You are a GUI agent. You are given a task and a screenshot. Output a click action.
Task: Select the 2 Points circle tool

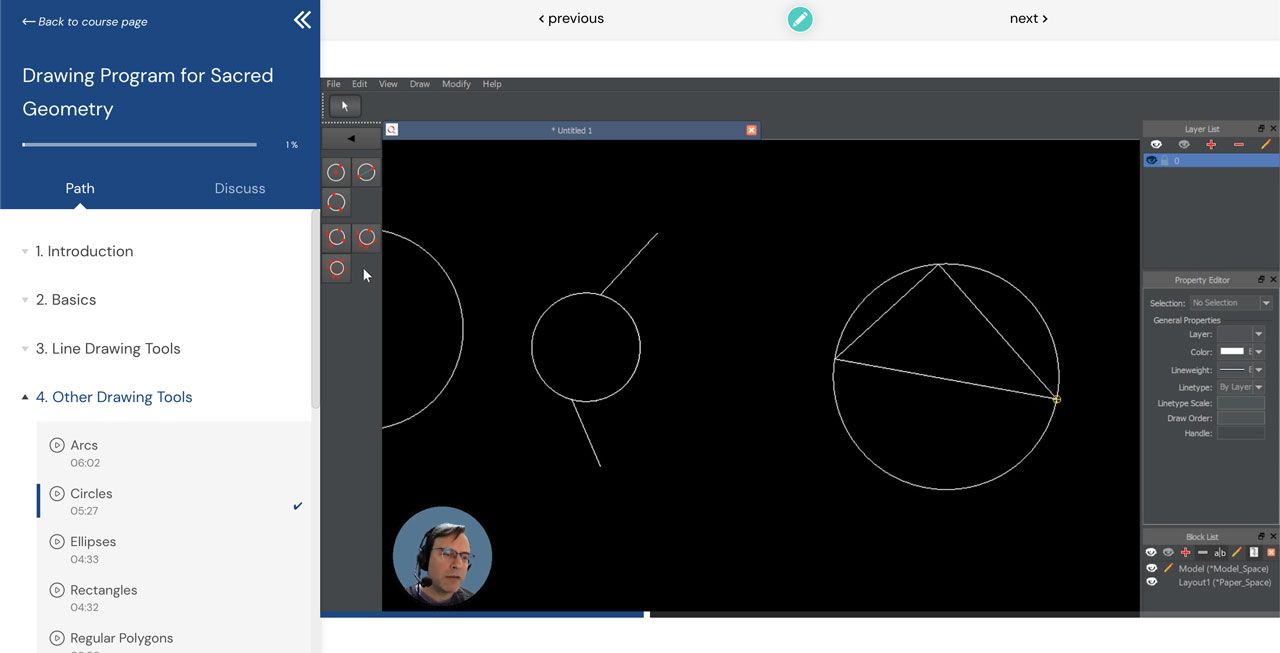[367, 172]
